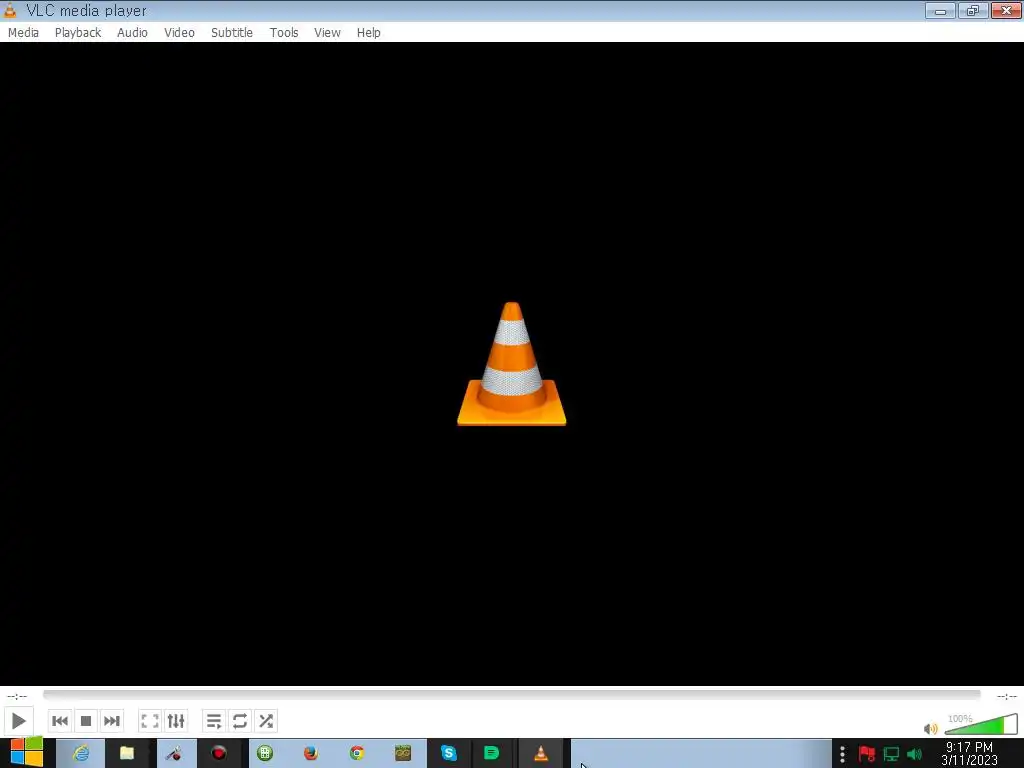Click the VLC taskbar button
1024x768 pixels.
[x=541, y=753]
